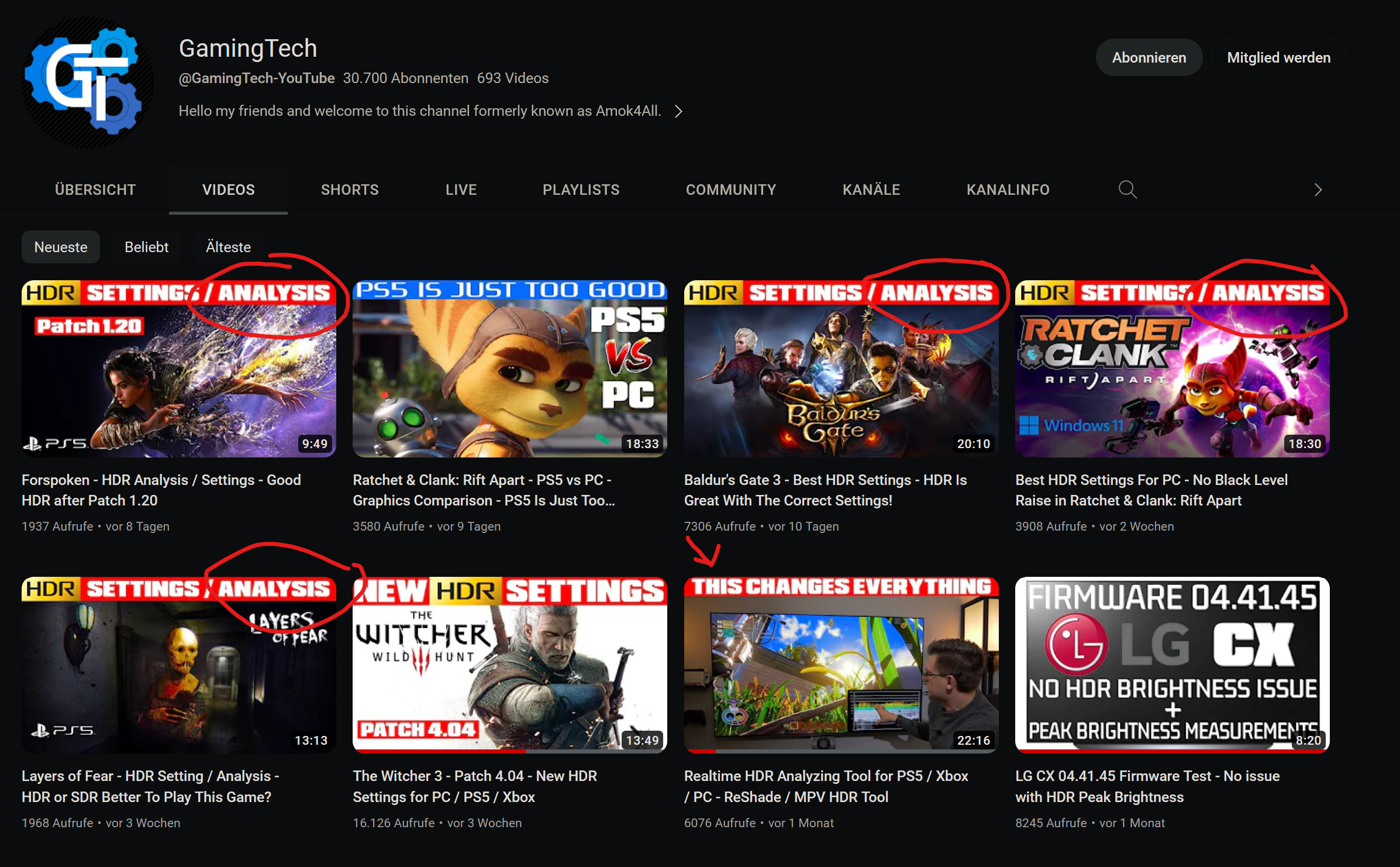Click LG CX 04.41.45 Firmware Test title
The height and width of the screenshot is (867, 1400).
(1147, 786)
